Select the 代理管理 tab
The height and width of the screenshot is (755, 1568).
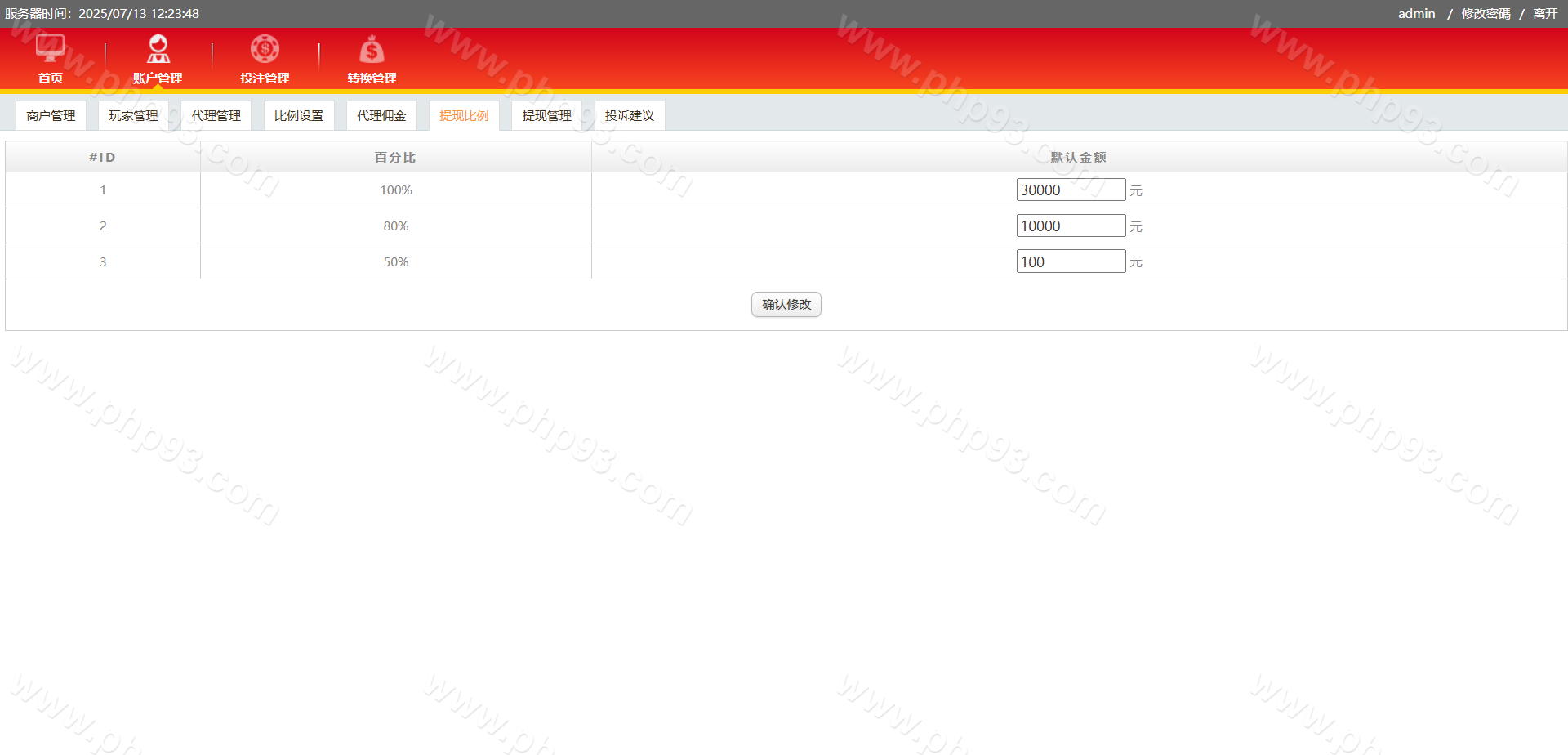216,116
